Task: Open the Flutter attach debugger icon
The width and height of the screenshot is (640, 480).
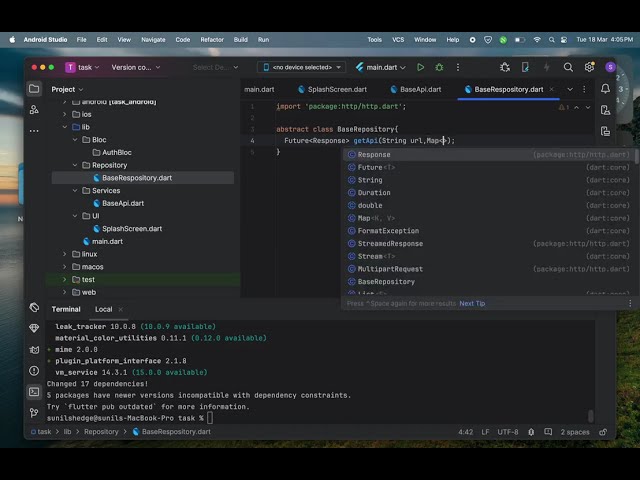Action: [505, 67]
